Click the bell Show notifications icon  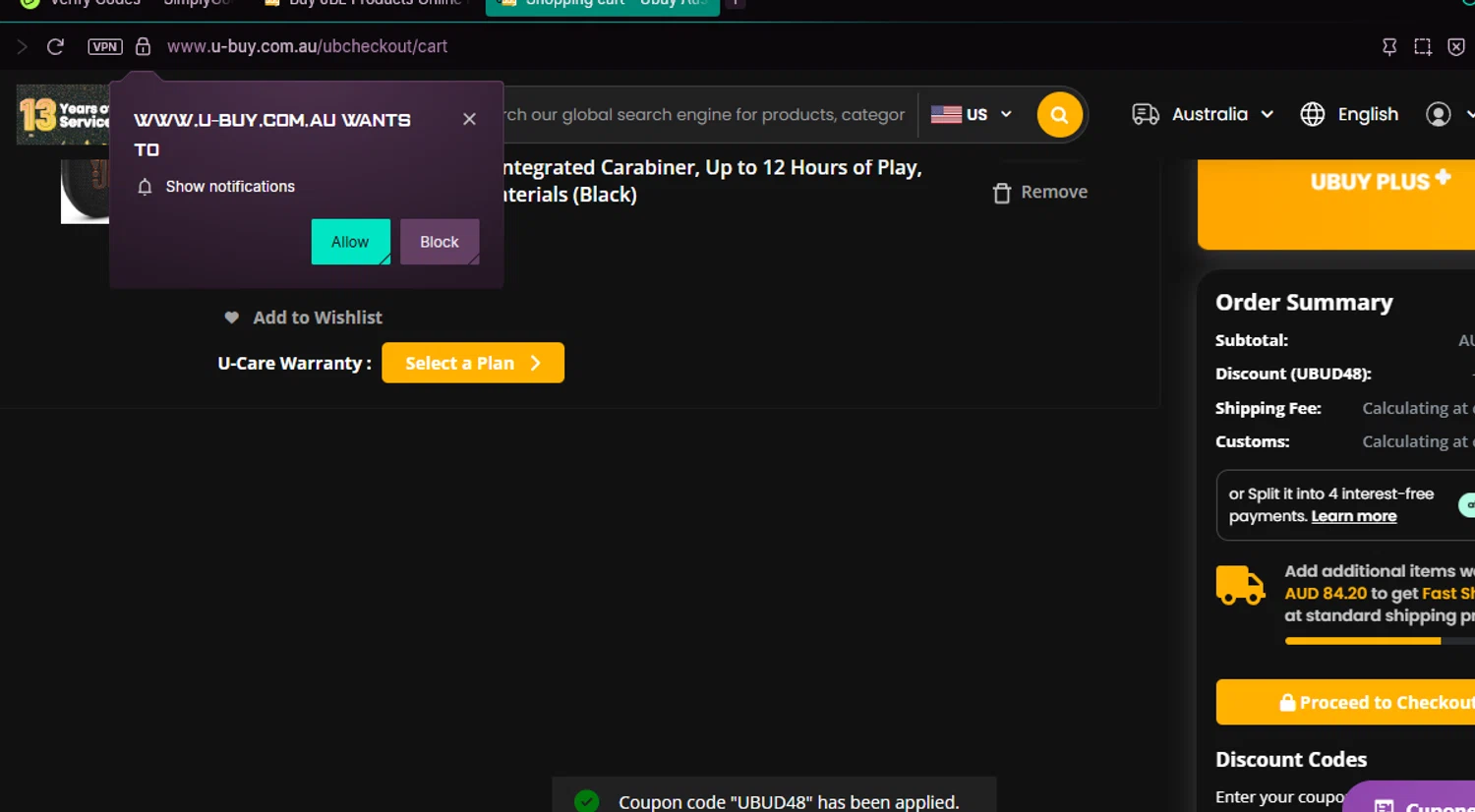[x=145, y=187]
